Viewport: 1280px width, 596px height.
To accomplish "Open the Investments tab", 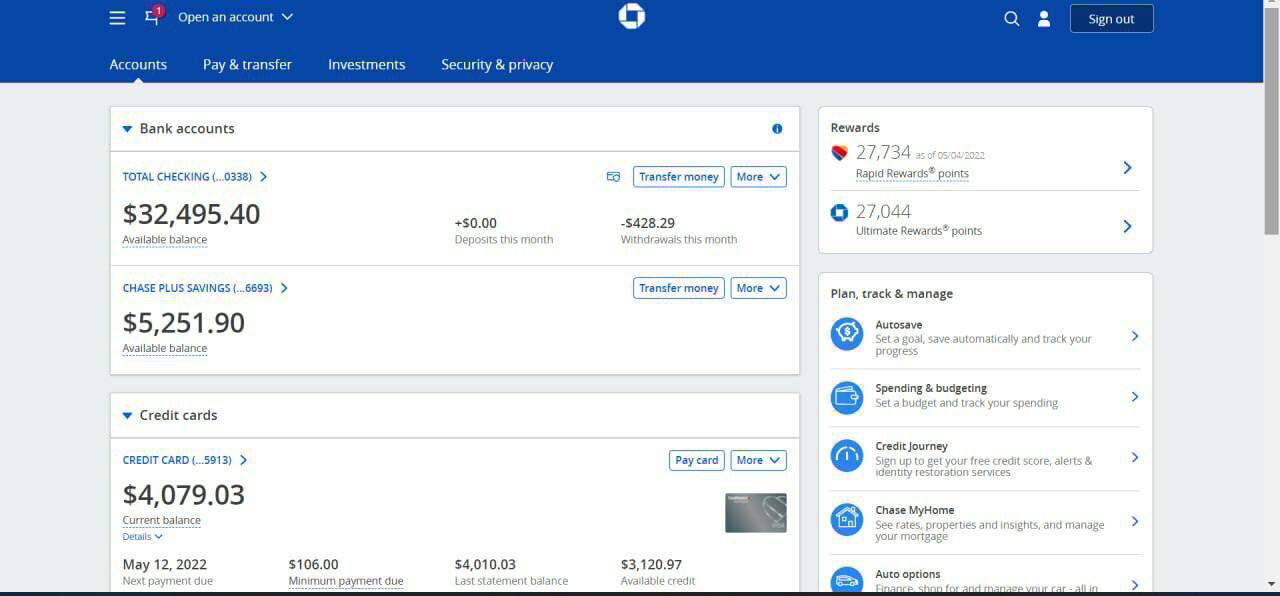I will coord(366,65).
